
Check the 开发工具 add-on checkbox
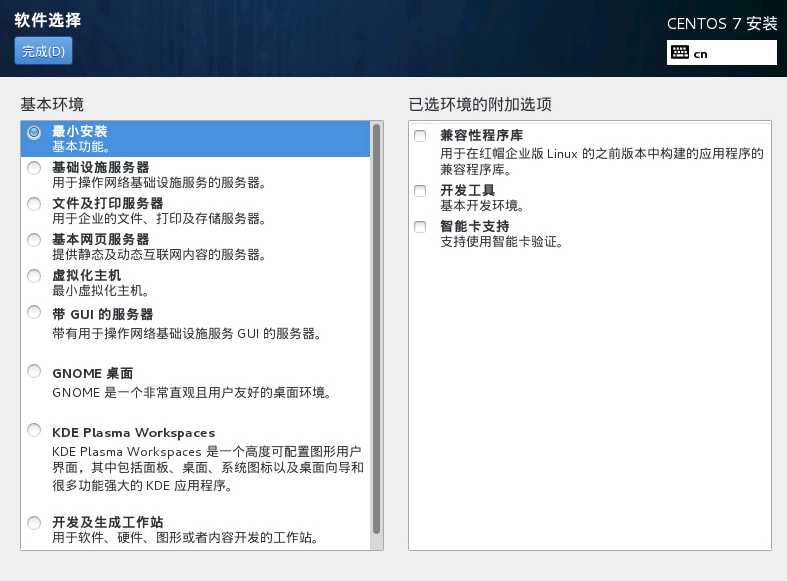coord(420,191)
